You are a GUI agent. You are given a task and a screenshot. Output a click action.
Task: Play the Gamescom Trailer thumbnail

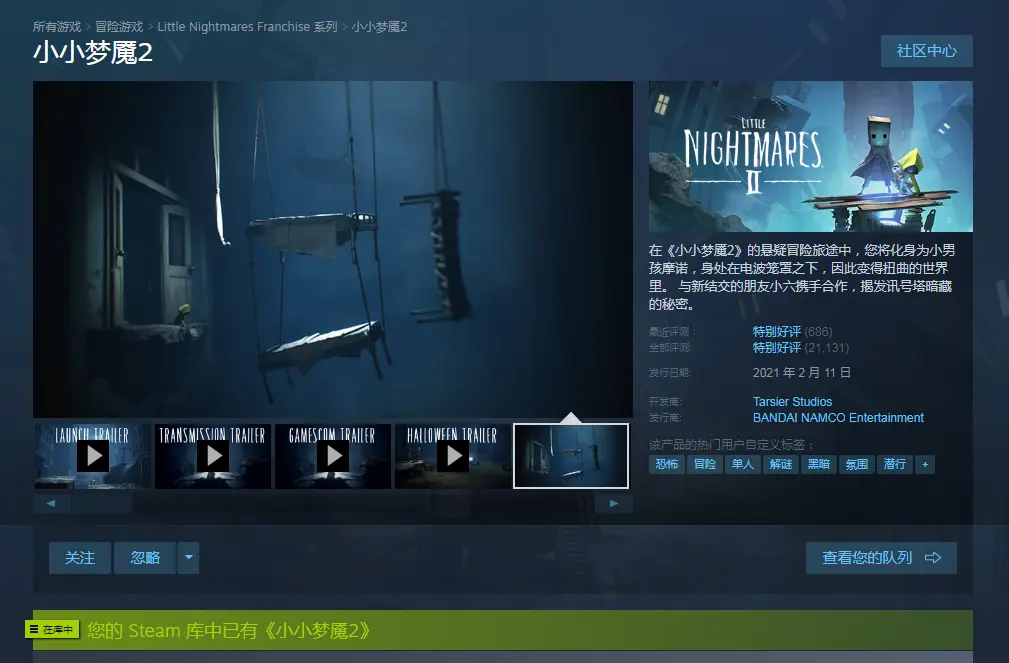(x=333, y=456)
